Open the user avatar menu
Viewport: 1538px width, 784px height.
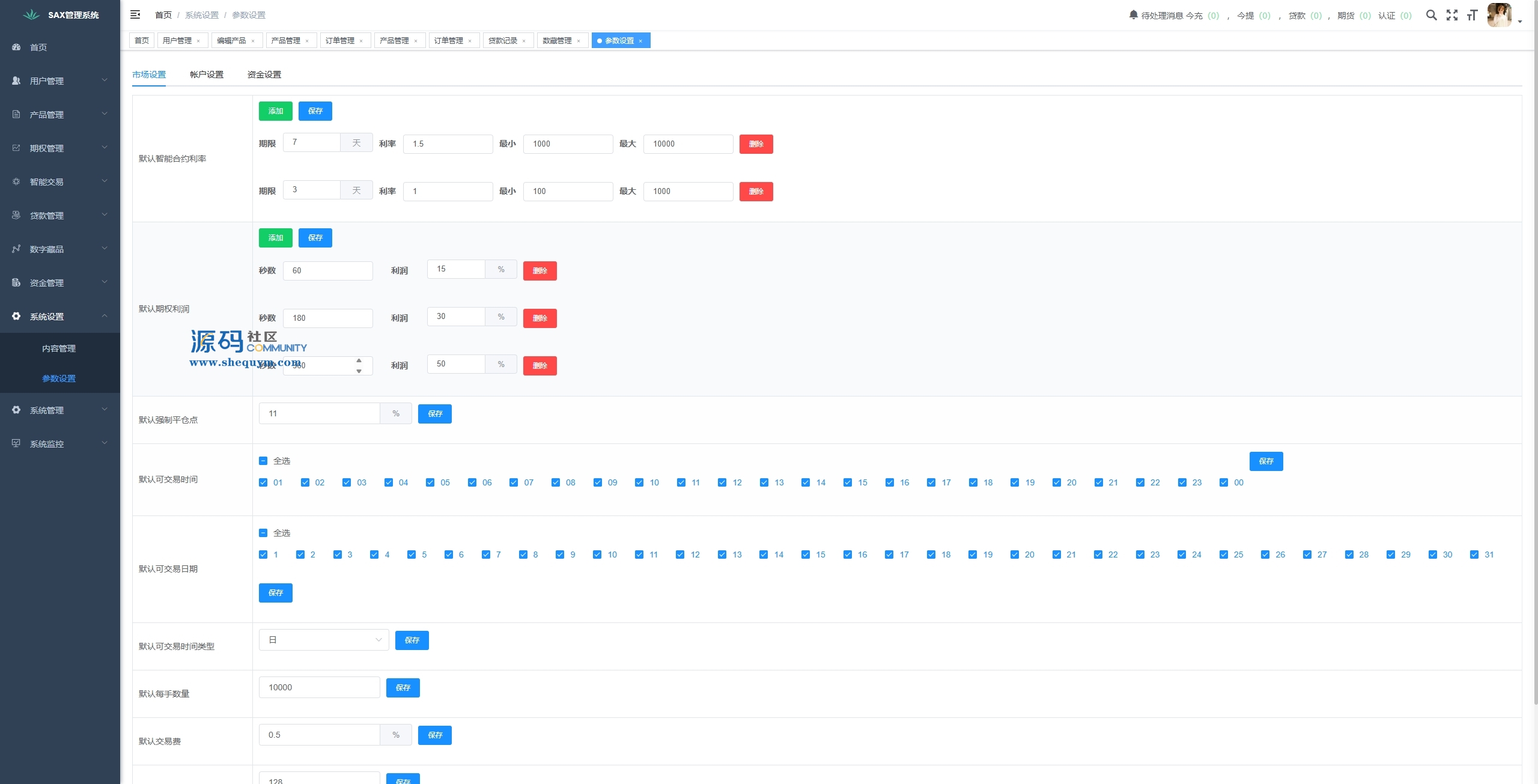(x=1500, y=15)
